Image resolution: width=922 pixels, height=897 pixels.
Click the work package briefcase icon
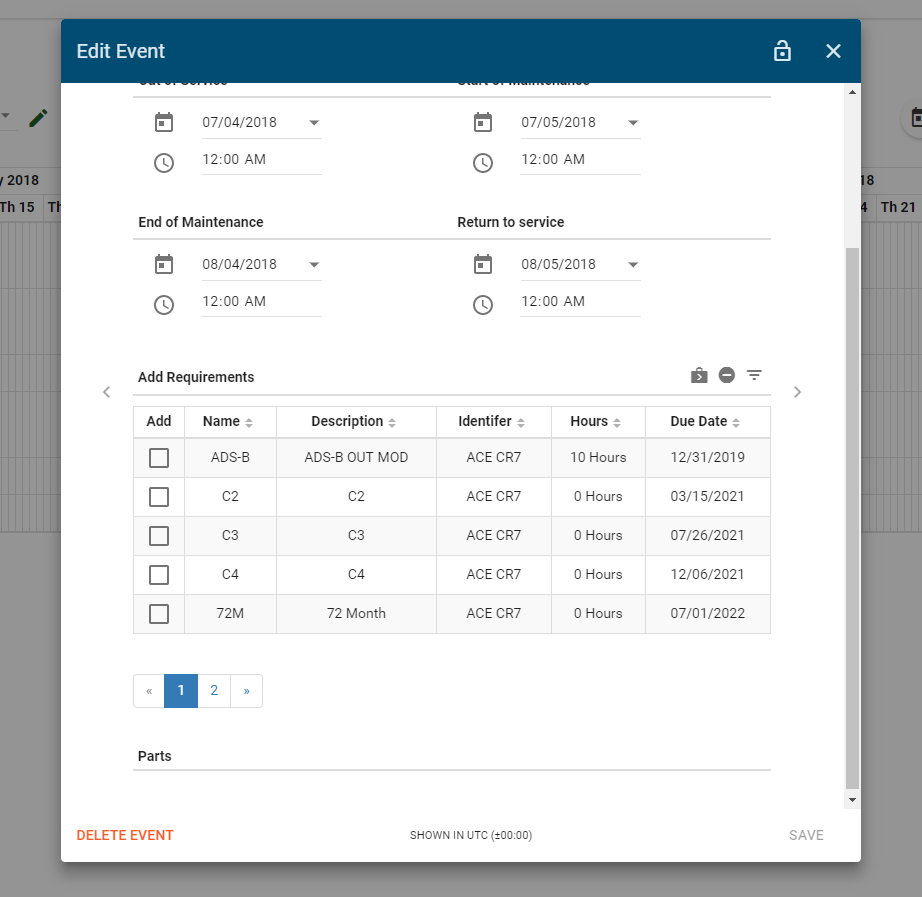click(x=699, y=375)
